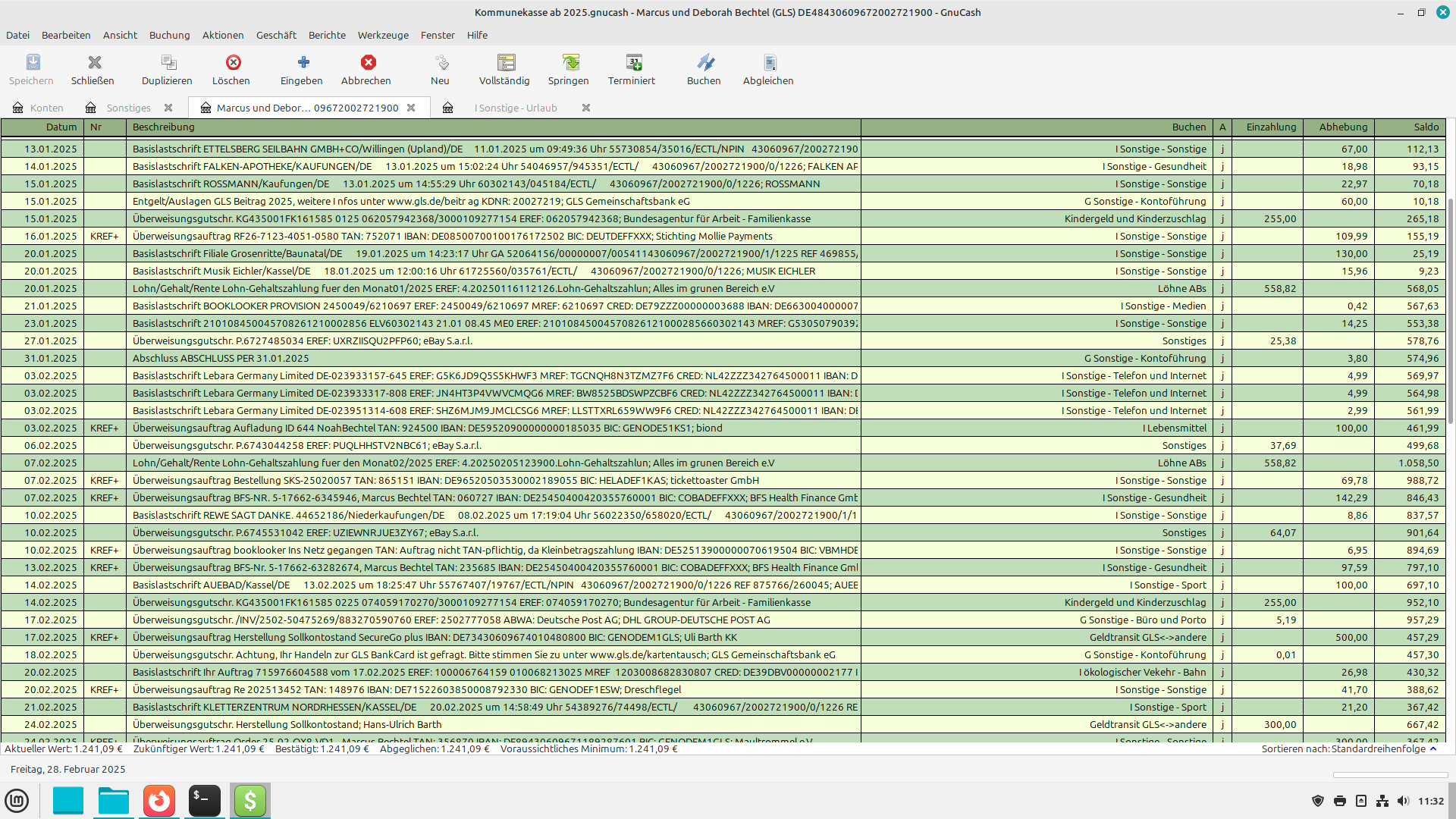Open Abgleichen reconcile icon
The height and width of the screenshot is (819, 1456).
[x=770, y=62]
